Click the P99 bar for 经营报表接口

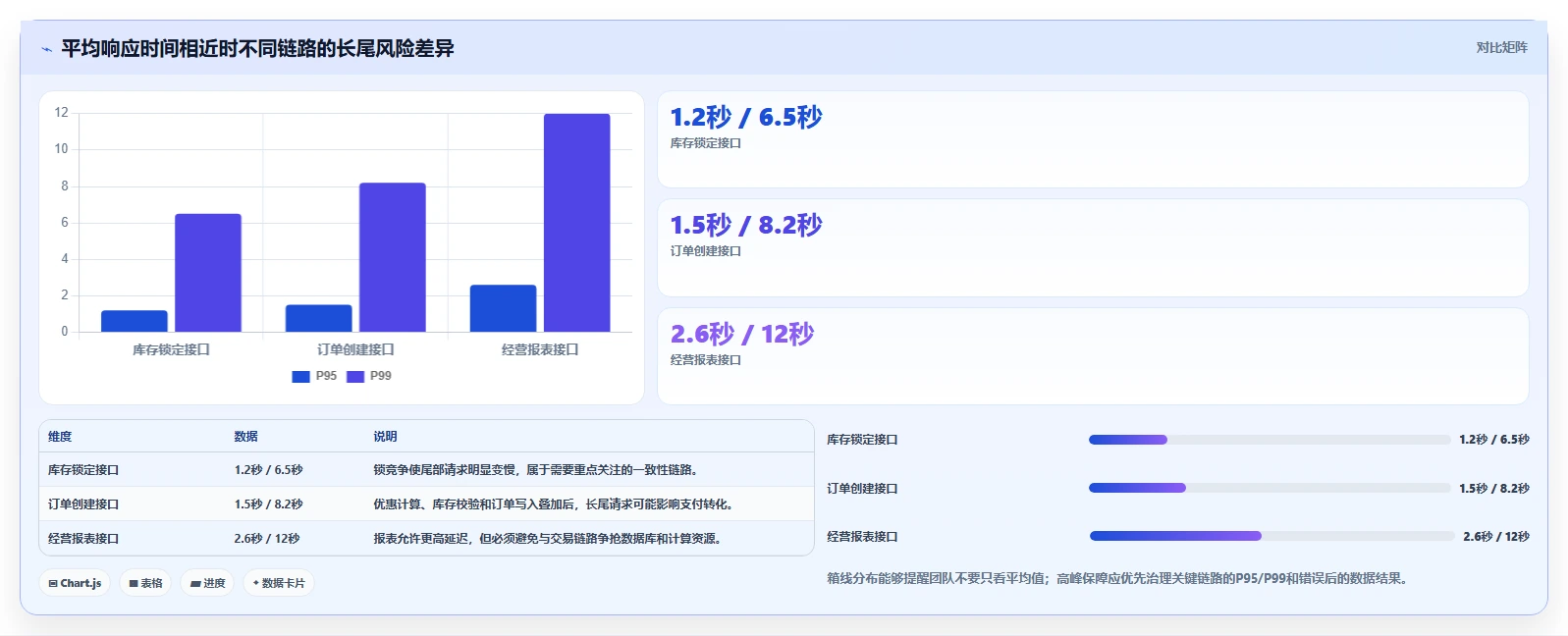click(576, 223)
